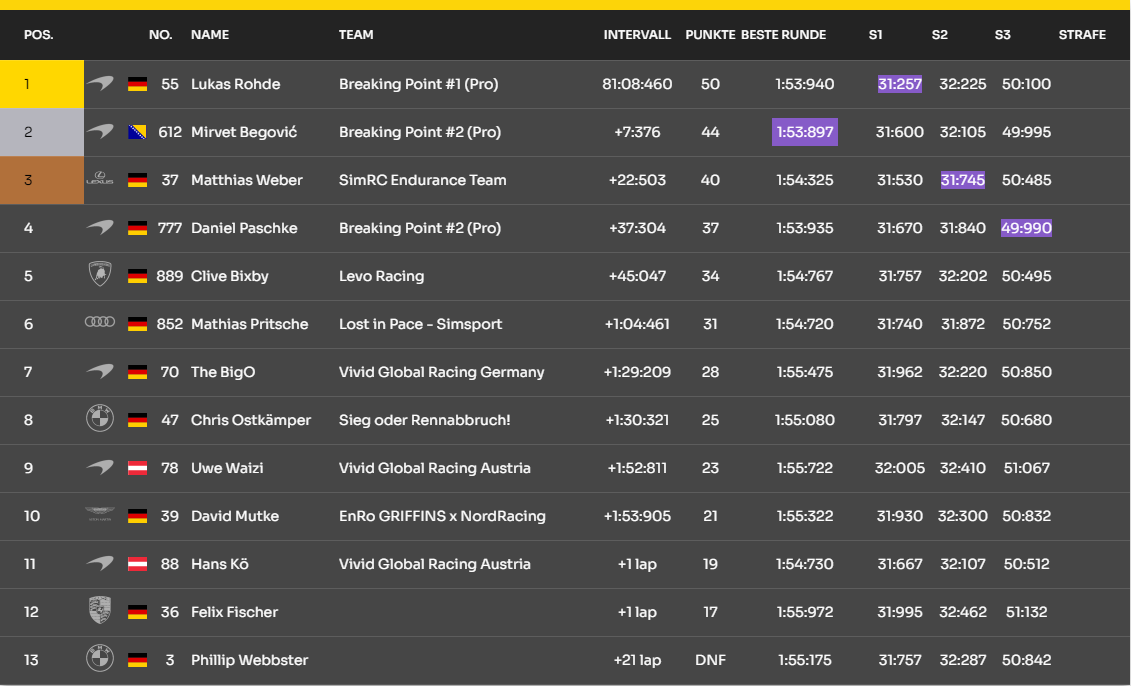Screen dimensions: 1131x686
Task: Click the German flag next to Daniel Paschke
Action: (x=138, y=228)
